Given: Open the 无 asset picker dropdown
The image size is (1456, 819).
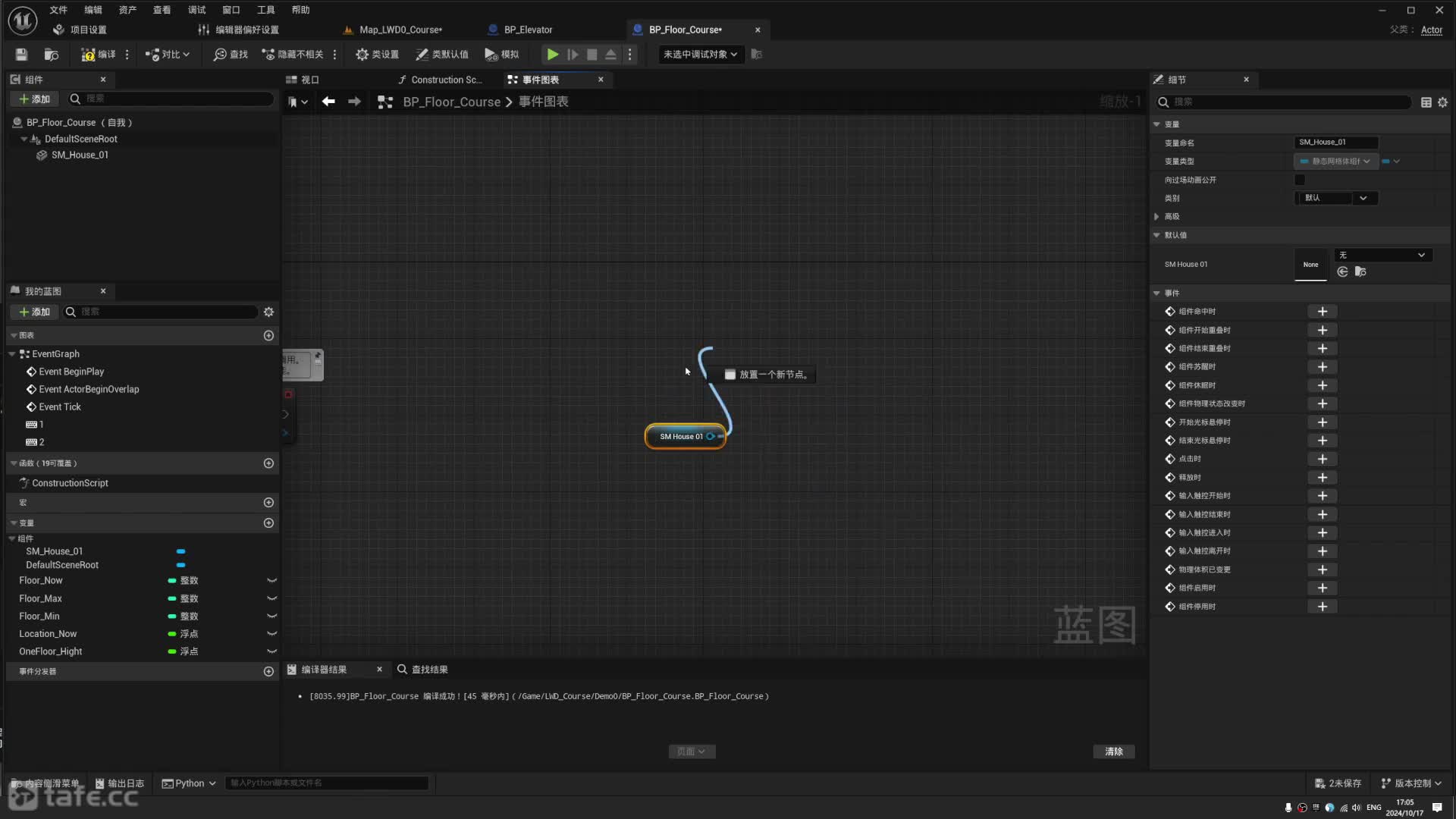Looking at the screenshot, I should (x=1383, y=256).
